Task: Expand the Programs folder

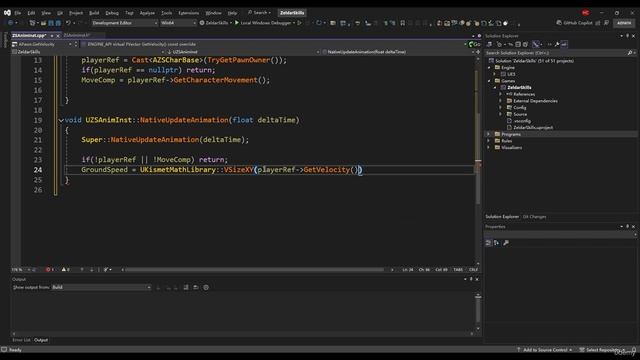Action: pyautogui.click(x=489, y=134)
